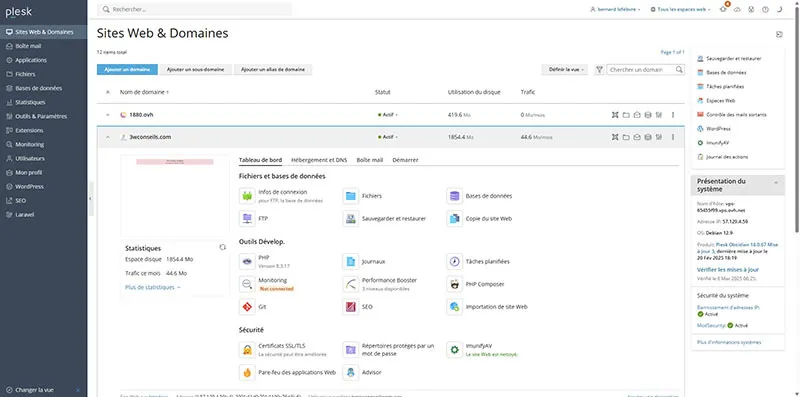The height and width of the screenshot is (397, 800).
Task: Click the Ajouter un domaine button
Action: (127, 69)
